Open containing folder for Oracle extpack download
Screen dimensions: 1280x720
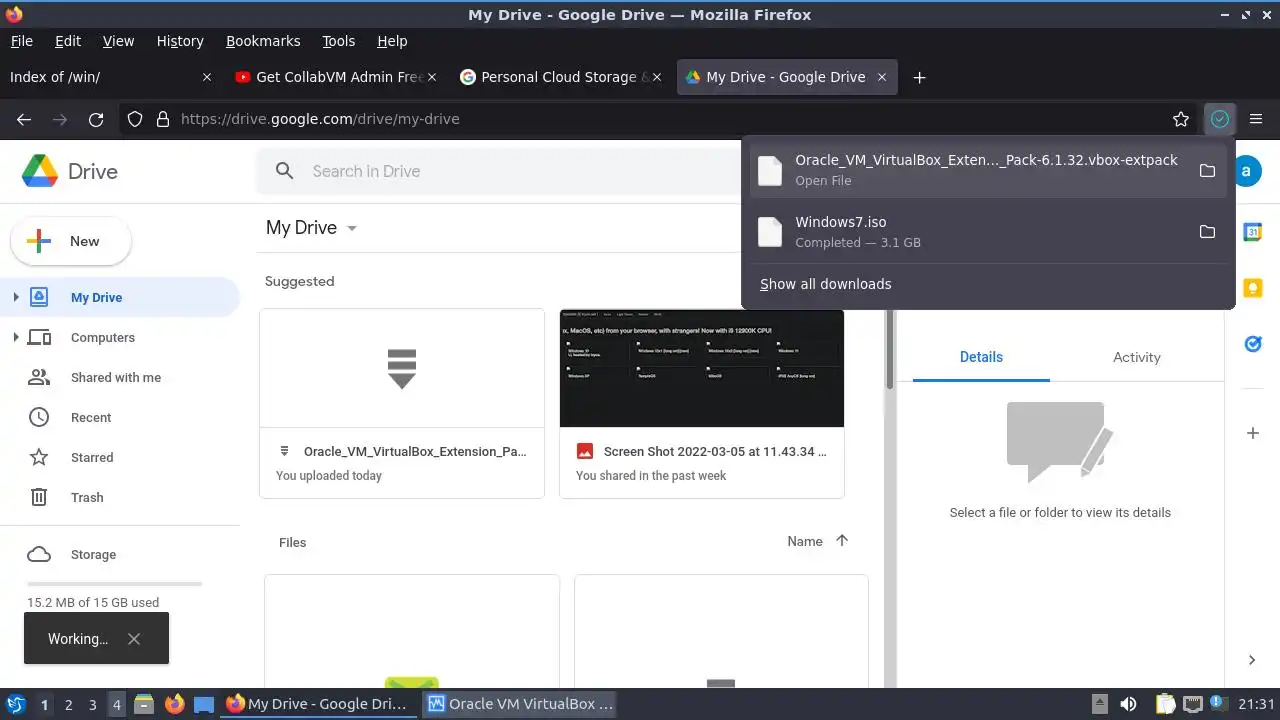[1207, 170]
